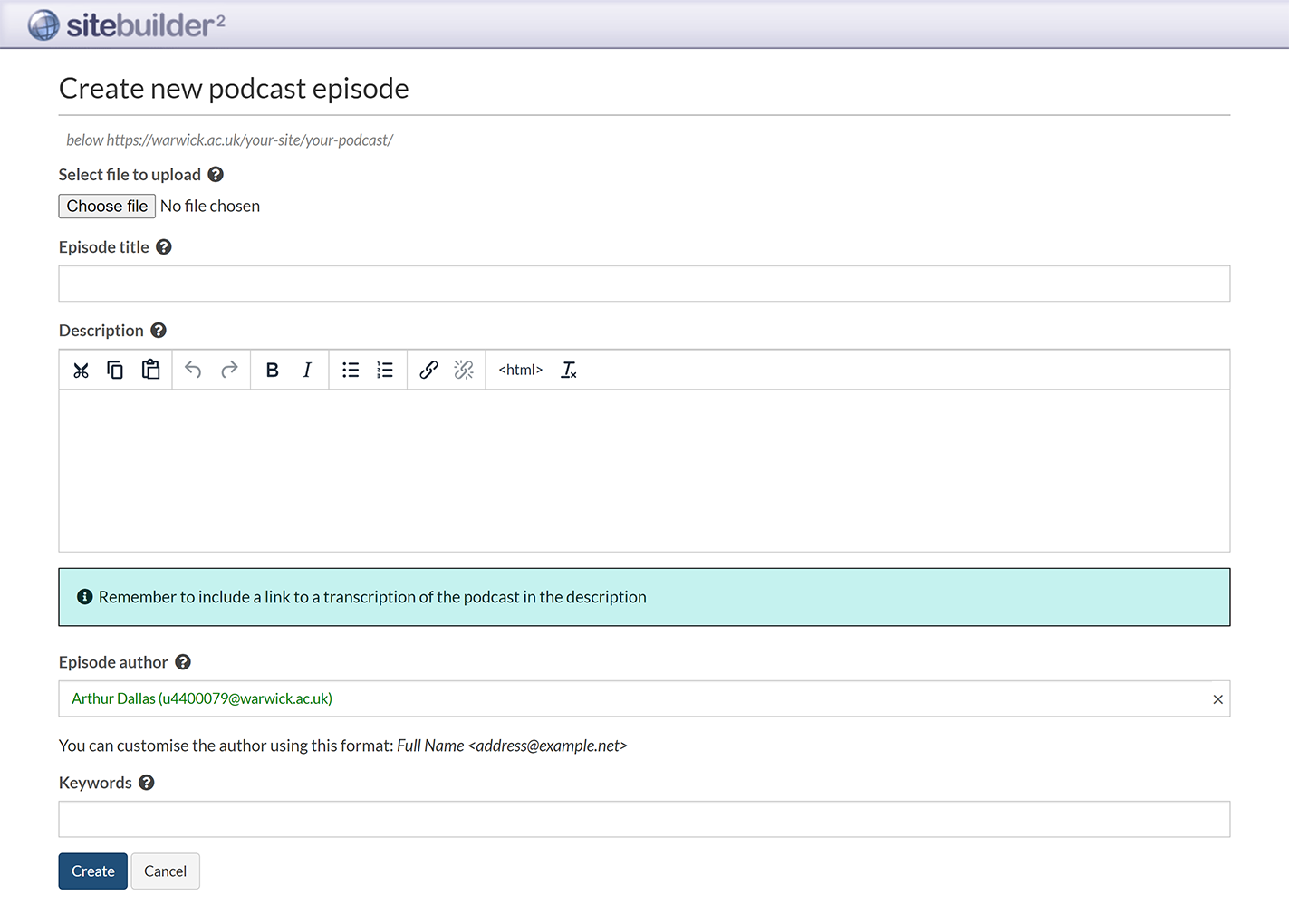Insert a hyperlink in description
The width and height of the screenshot is (1289, 924).
[x=428, y=370]
